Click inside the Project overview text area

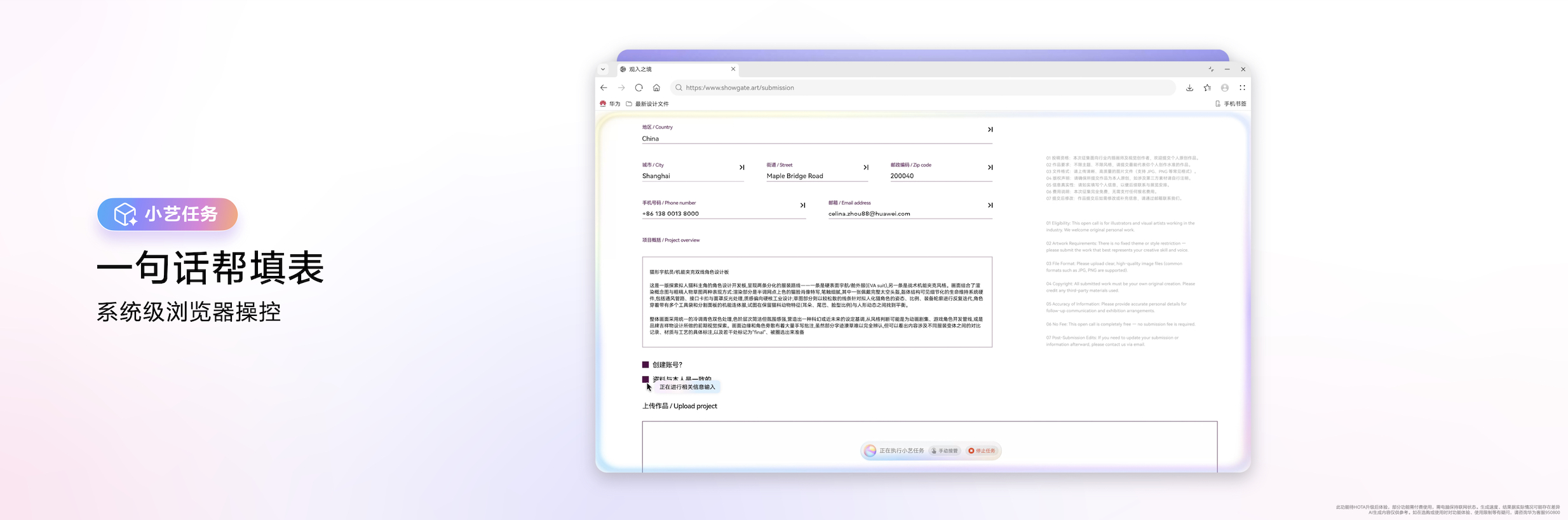(817, 302)
